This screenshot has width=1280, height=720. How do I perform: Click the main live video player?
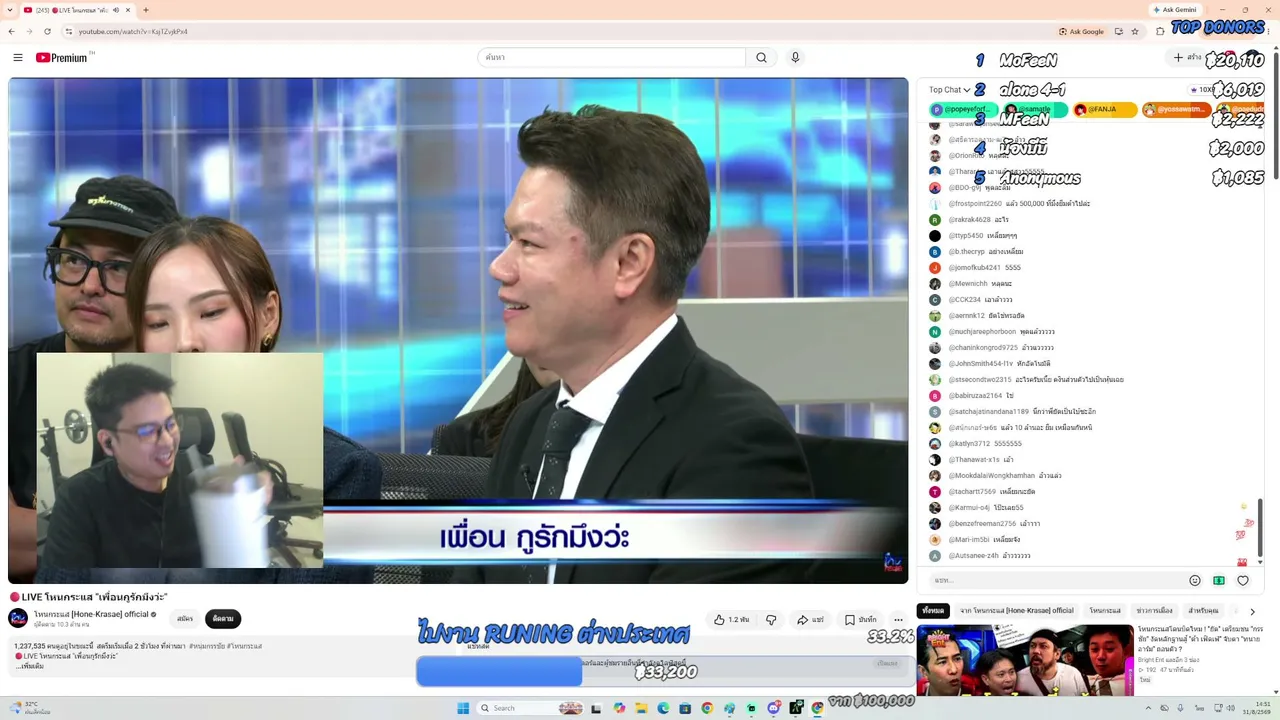coord(458,330)
